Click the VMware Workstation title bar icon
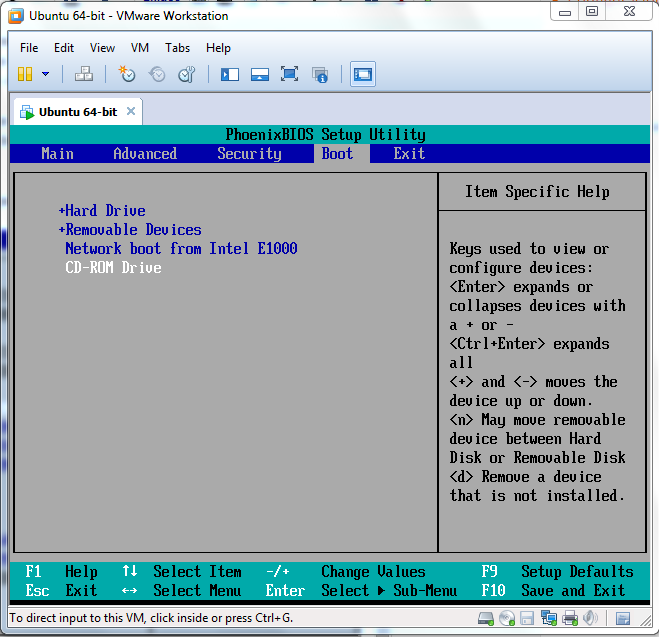 16,16
